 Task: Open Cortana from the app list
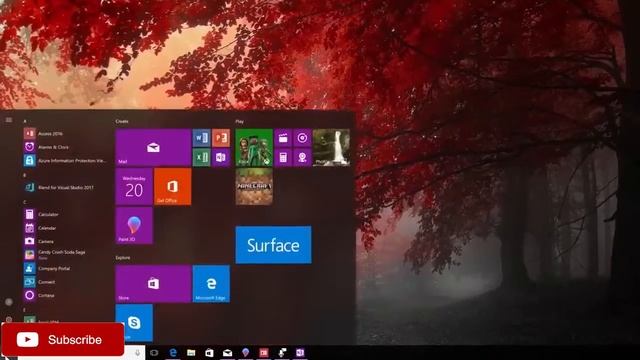coord(65,295)
